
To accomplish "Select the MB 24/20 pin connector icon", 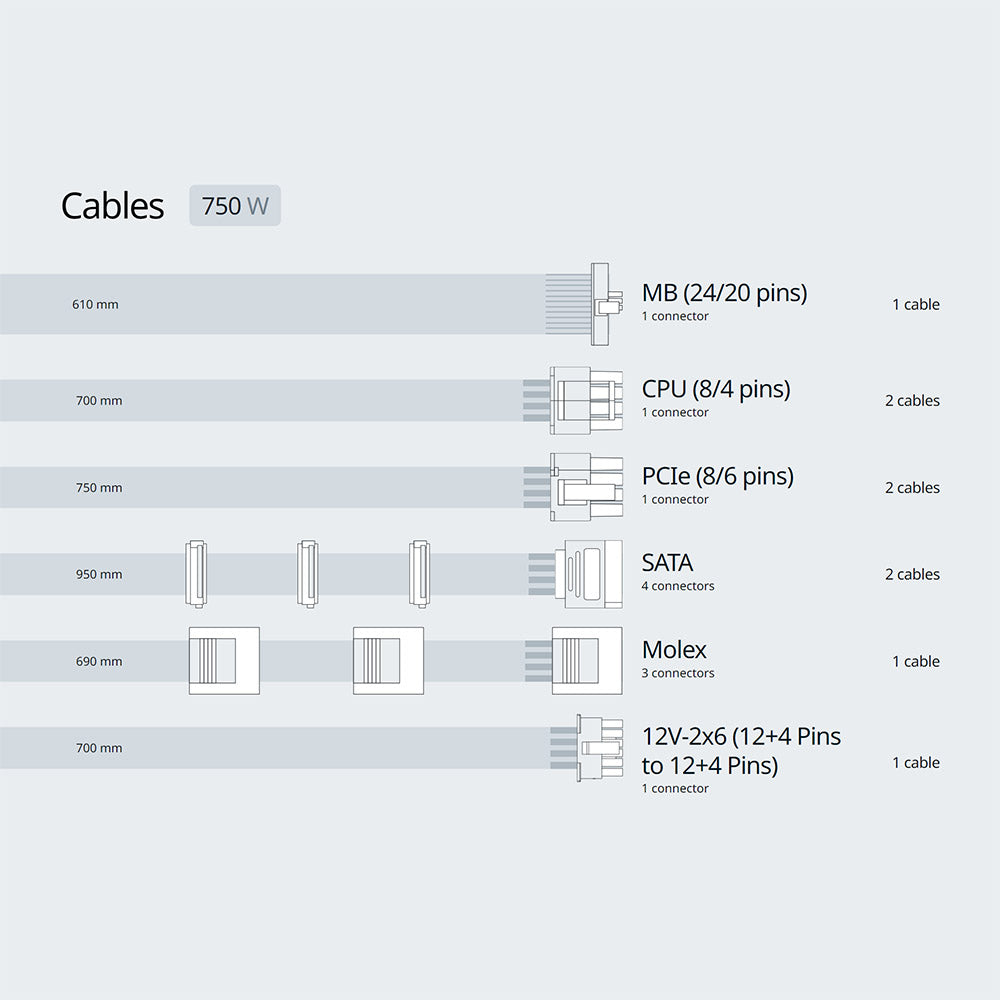I will pyautogui.click(x=606, y=304).
